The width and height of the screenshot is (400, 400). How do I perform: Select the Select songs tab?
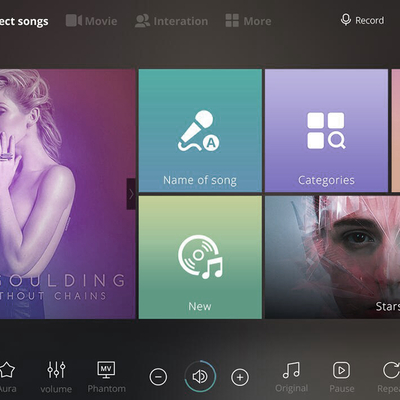coord(24,22)
